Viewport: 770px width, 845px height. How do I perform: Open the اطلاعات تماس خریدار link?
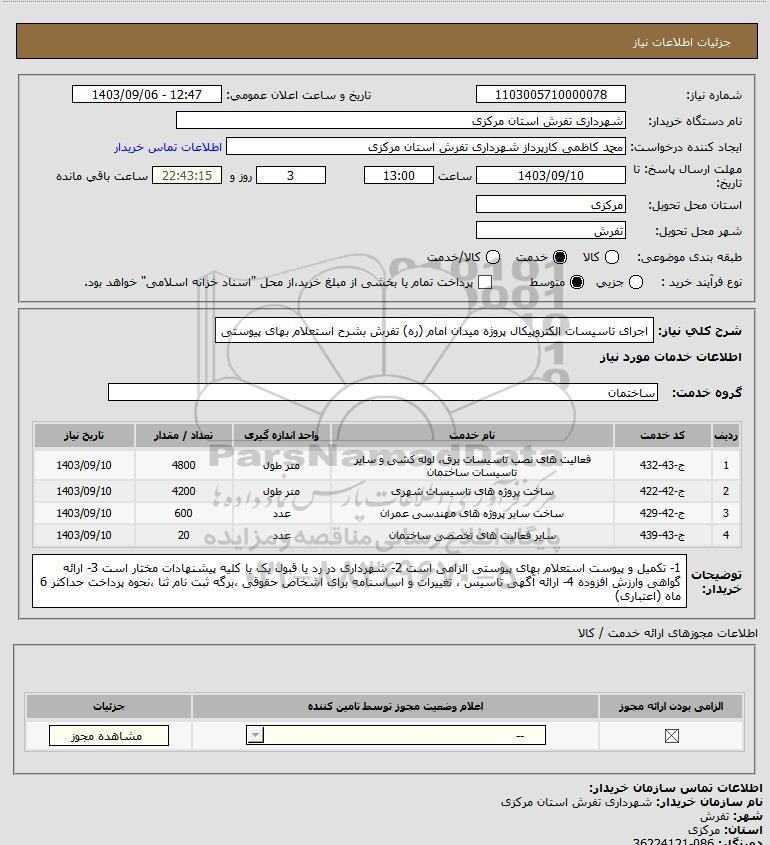pos(168,147)
